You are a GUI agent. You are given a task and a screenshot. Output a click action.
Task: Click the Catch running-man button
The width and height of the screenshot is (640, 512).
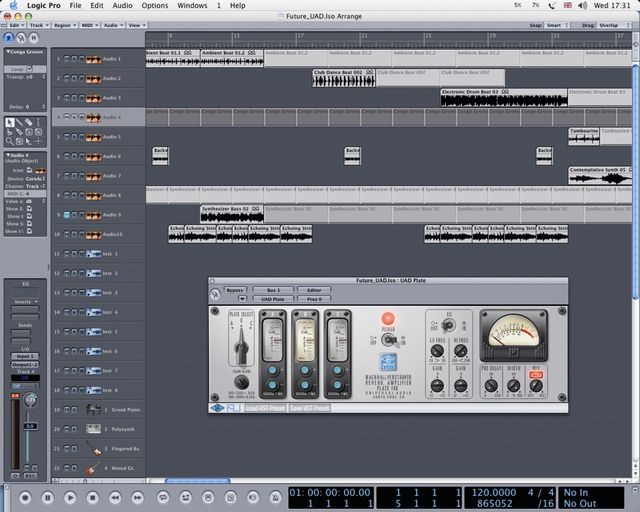pos(9,38)
